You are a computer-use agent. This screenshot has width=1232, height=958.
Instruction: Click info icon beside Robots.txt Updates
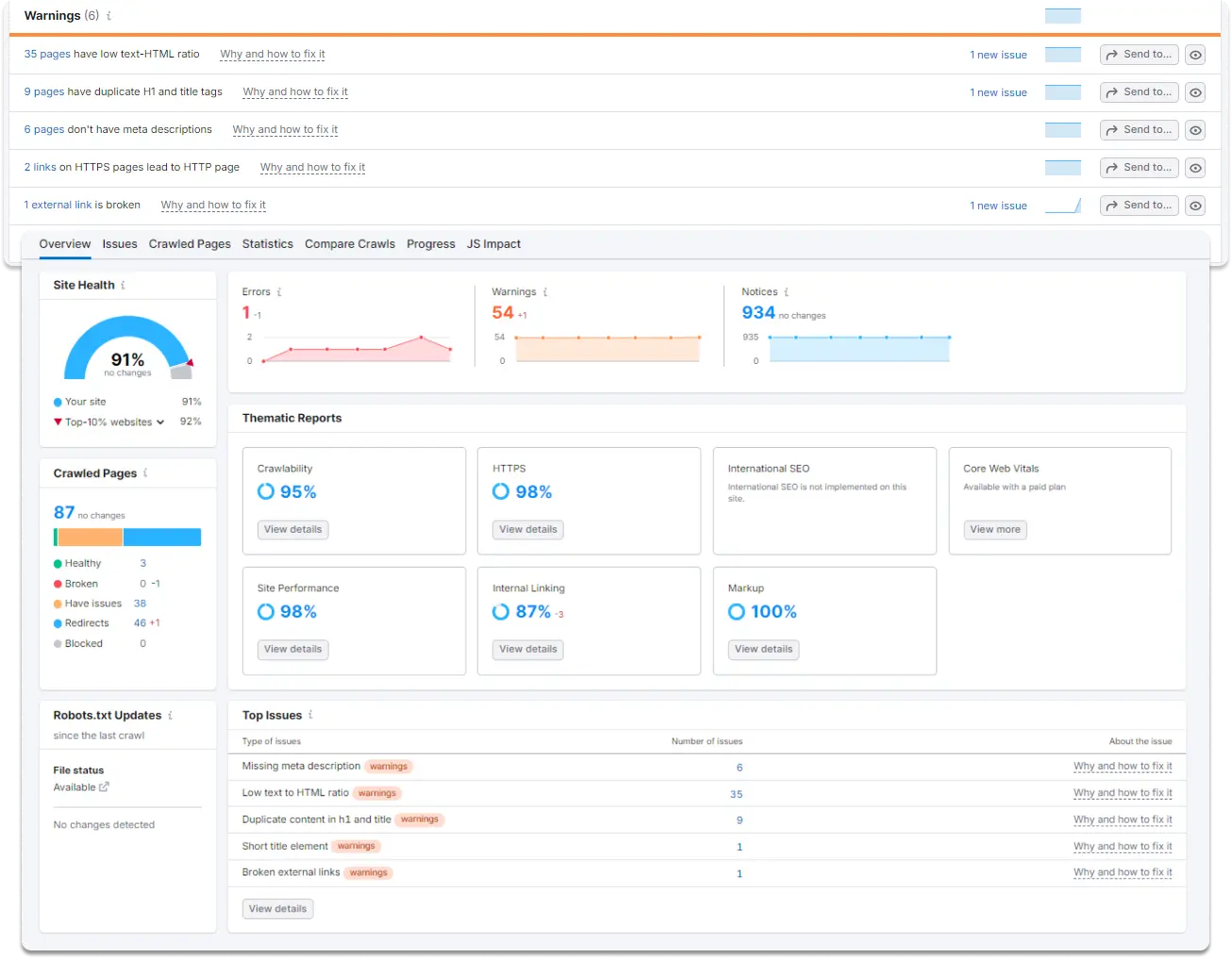(170, 716)
